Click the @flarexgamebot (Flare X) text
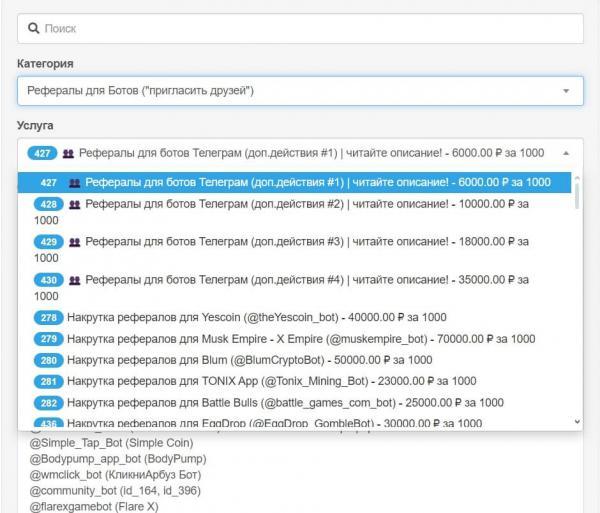 tap(94, 506)
